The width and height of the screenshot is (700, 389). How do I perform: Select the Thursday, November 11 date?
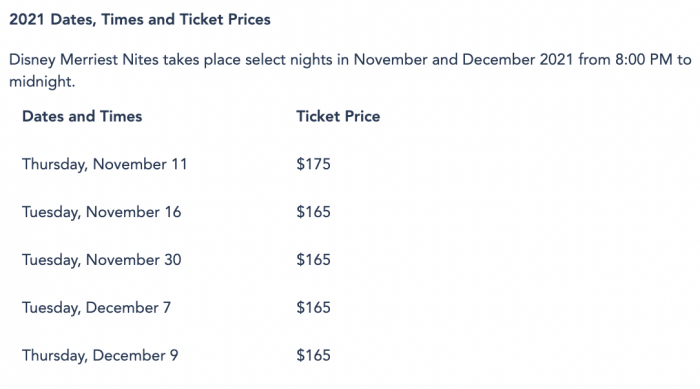point(104,165)
